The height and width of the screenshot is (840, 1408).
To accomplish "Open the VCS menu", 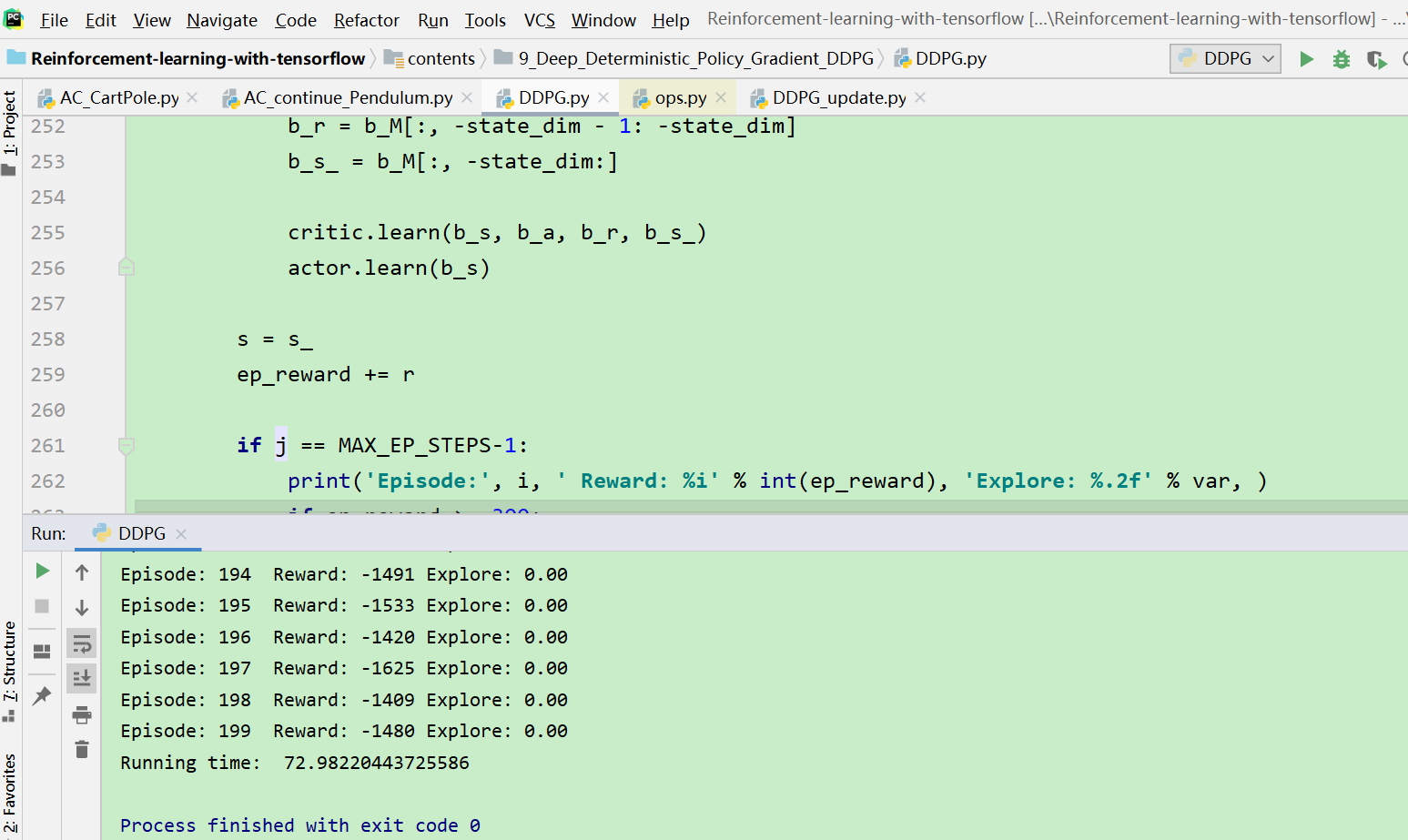I will click(x=538, y=19).
